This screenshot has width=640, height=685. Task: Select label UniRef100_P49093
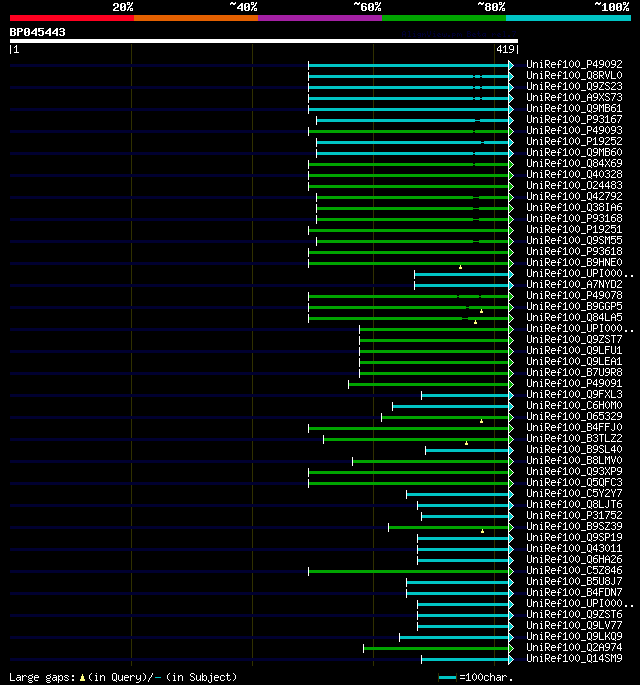[x=574, y=130]
